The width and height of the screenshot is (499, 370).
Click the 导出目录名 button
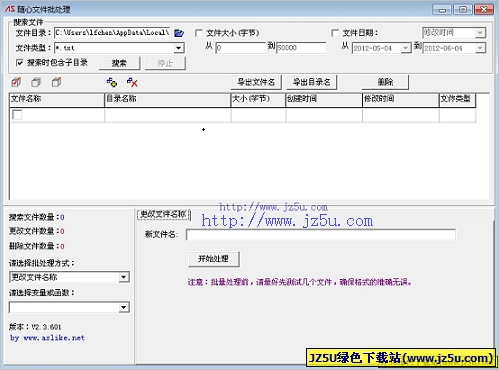[x=311, y=82]
